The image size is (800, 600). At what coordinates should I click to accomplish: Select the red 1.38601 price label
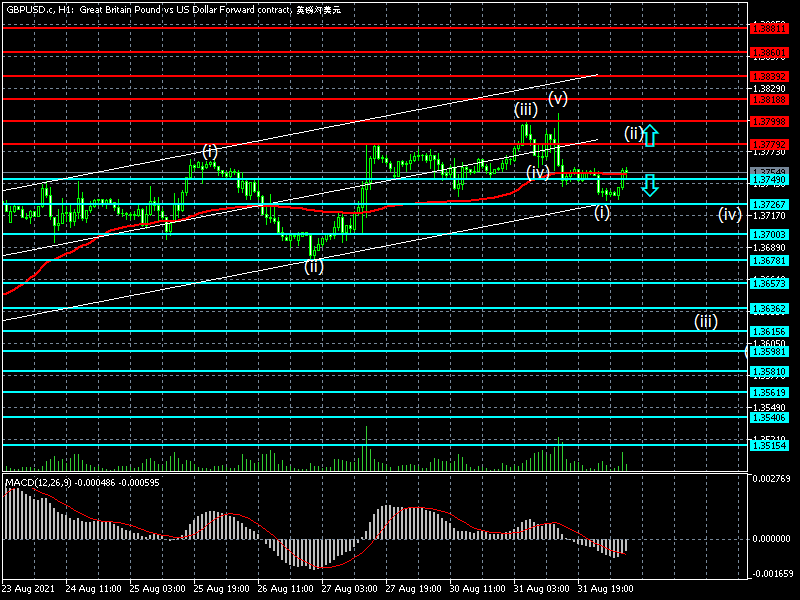click(x=769, y=53)
